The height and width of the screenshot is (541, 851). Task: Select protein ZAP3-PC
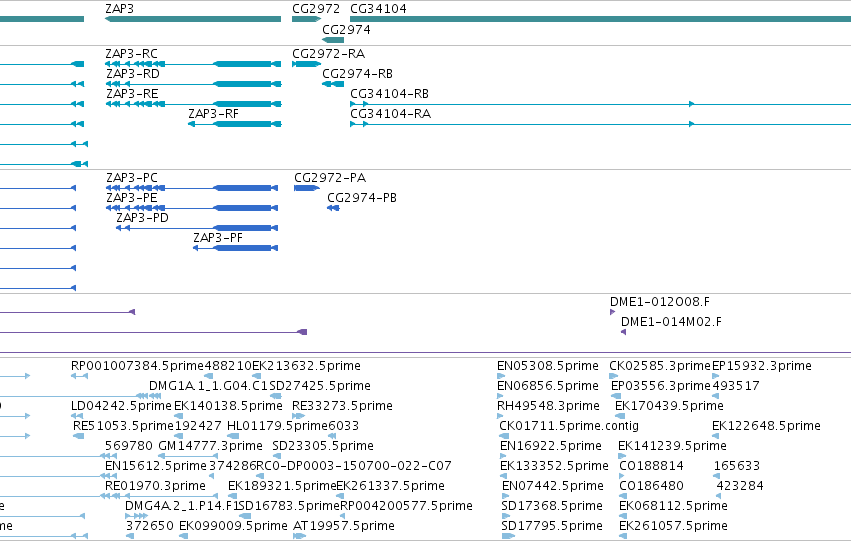click(x=192, y=188)
